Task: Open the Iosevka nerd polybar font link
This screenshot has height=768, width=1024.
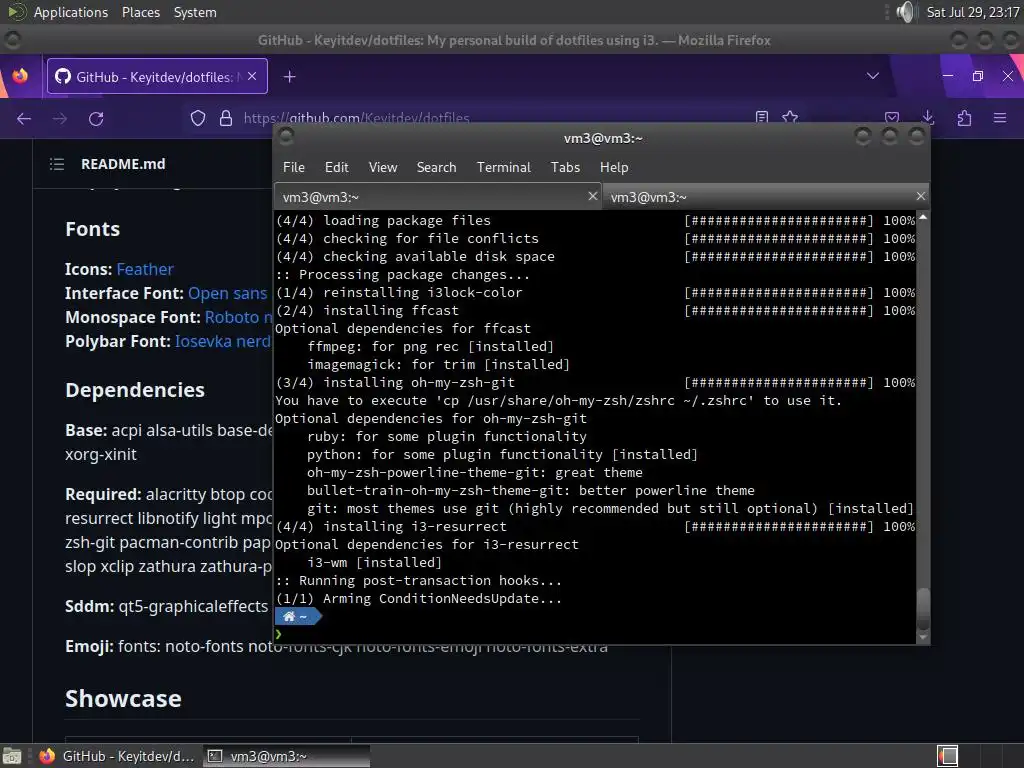Action: click(x=223, y=342)
